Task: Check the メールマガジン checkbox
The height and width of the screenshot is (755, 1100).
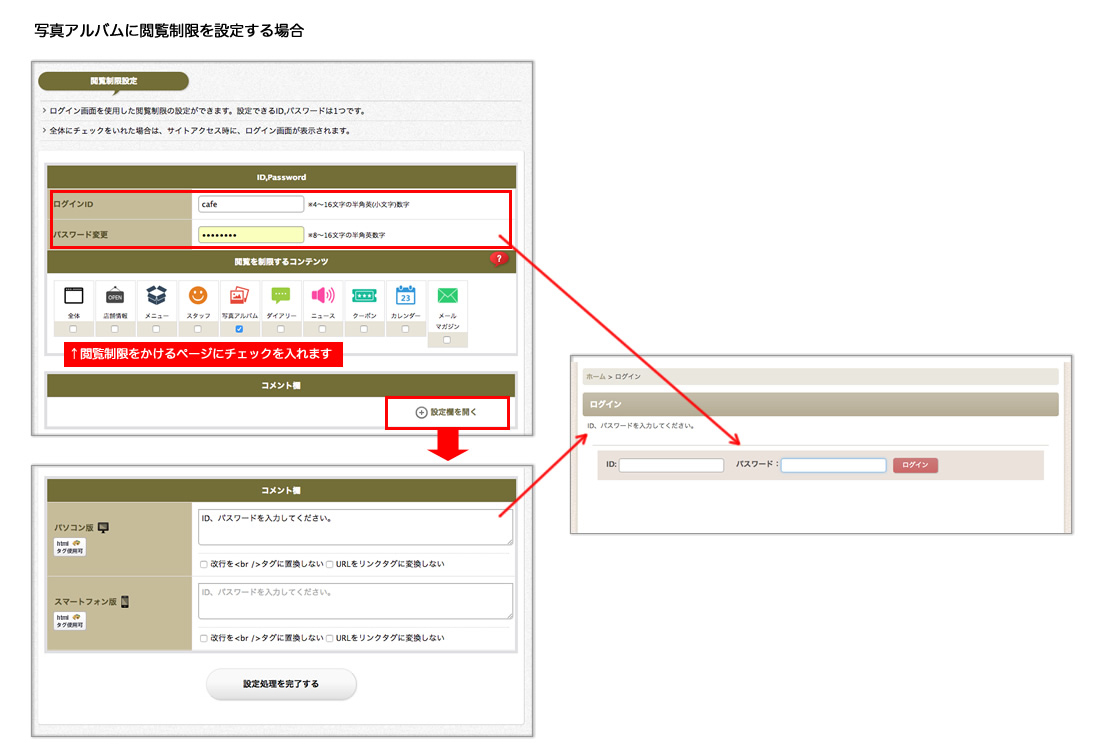Action: [447, 340]
